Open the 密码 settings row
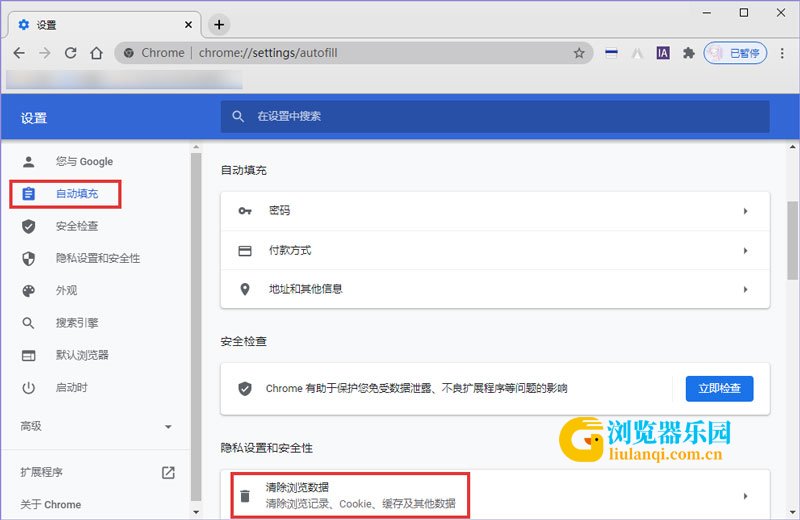 pos(495,211)
